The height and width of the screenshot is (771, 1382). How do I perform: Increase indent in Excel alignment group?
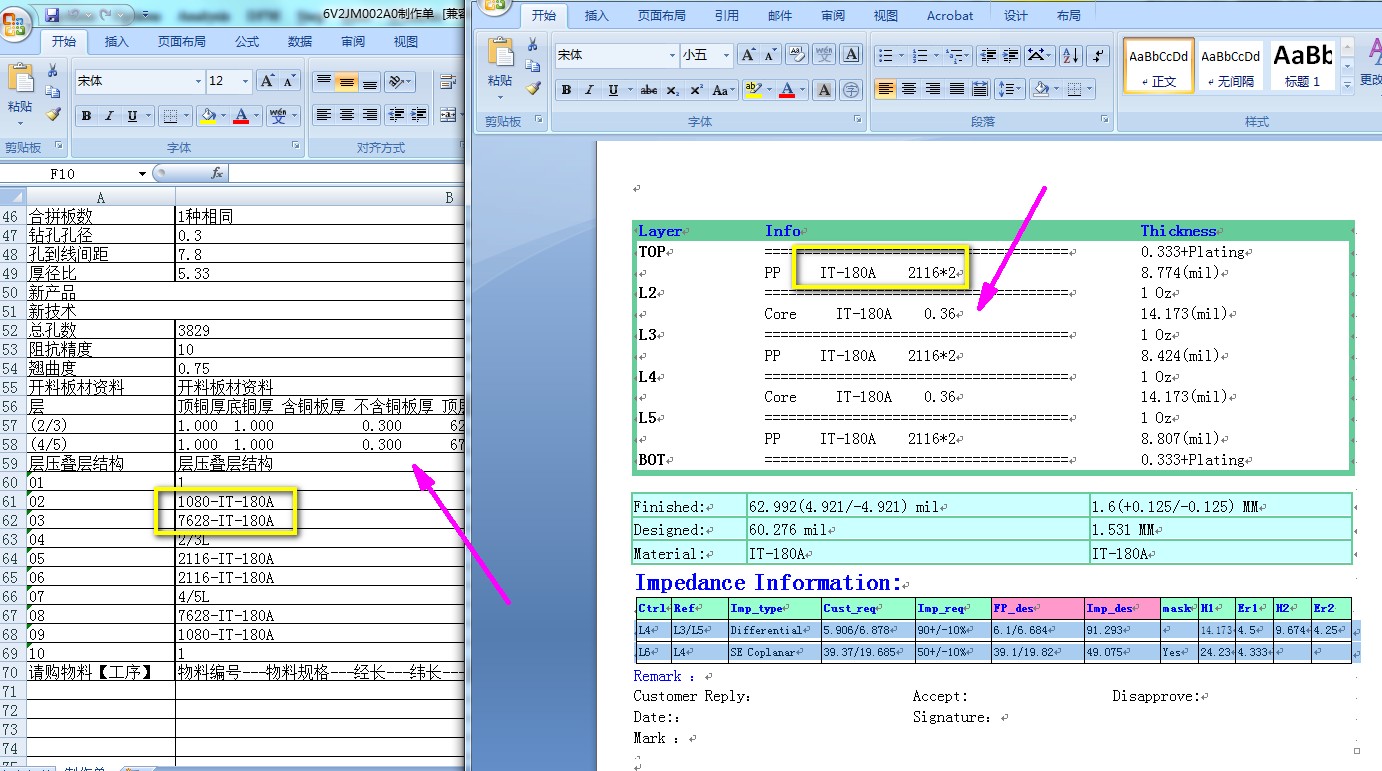tap(418, 116)
